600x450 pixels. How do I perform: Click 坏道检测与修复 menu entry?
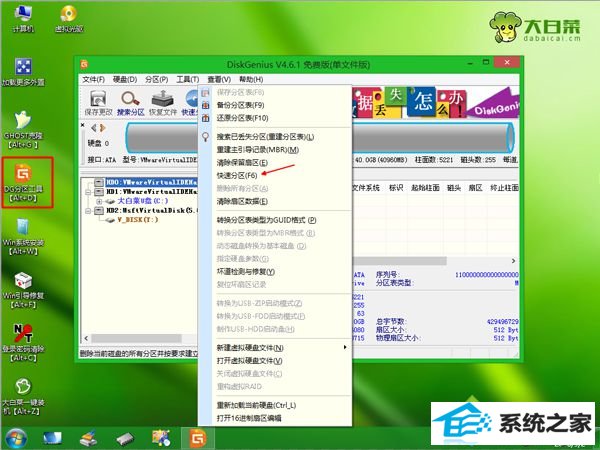[x=245, y=271]
